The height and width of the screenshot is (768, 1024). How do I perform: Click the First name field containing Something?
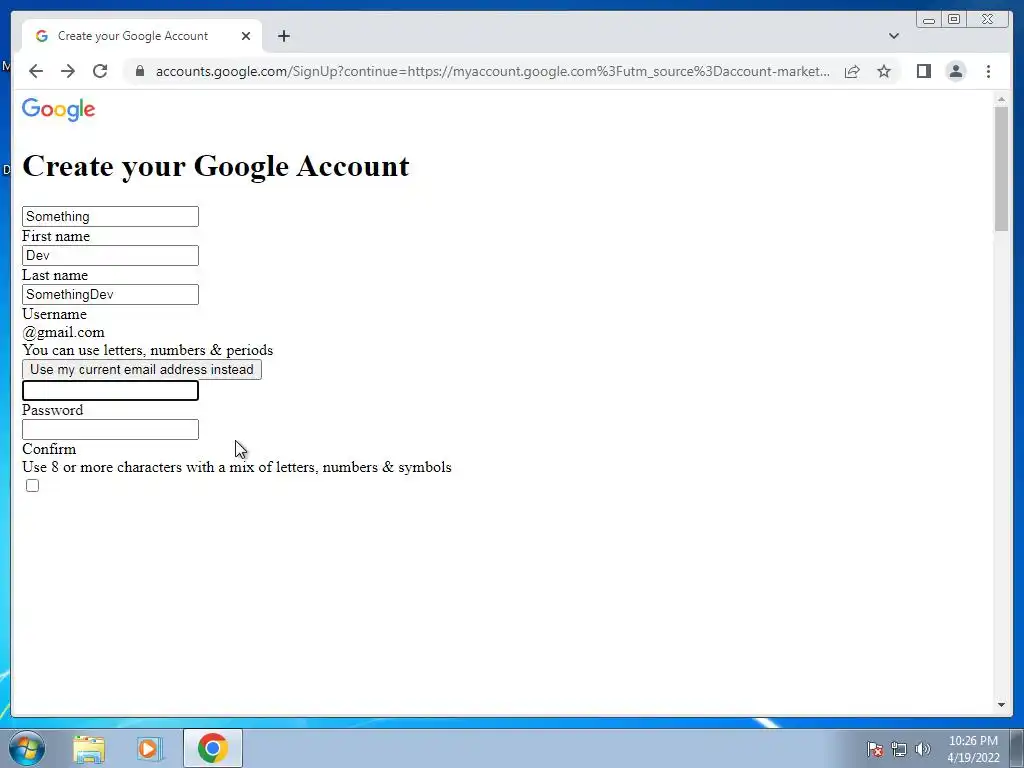coord(110,216)
